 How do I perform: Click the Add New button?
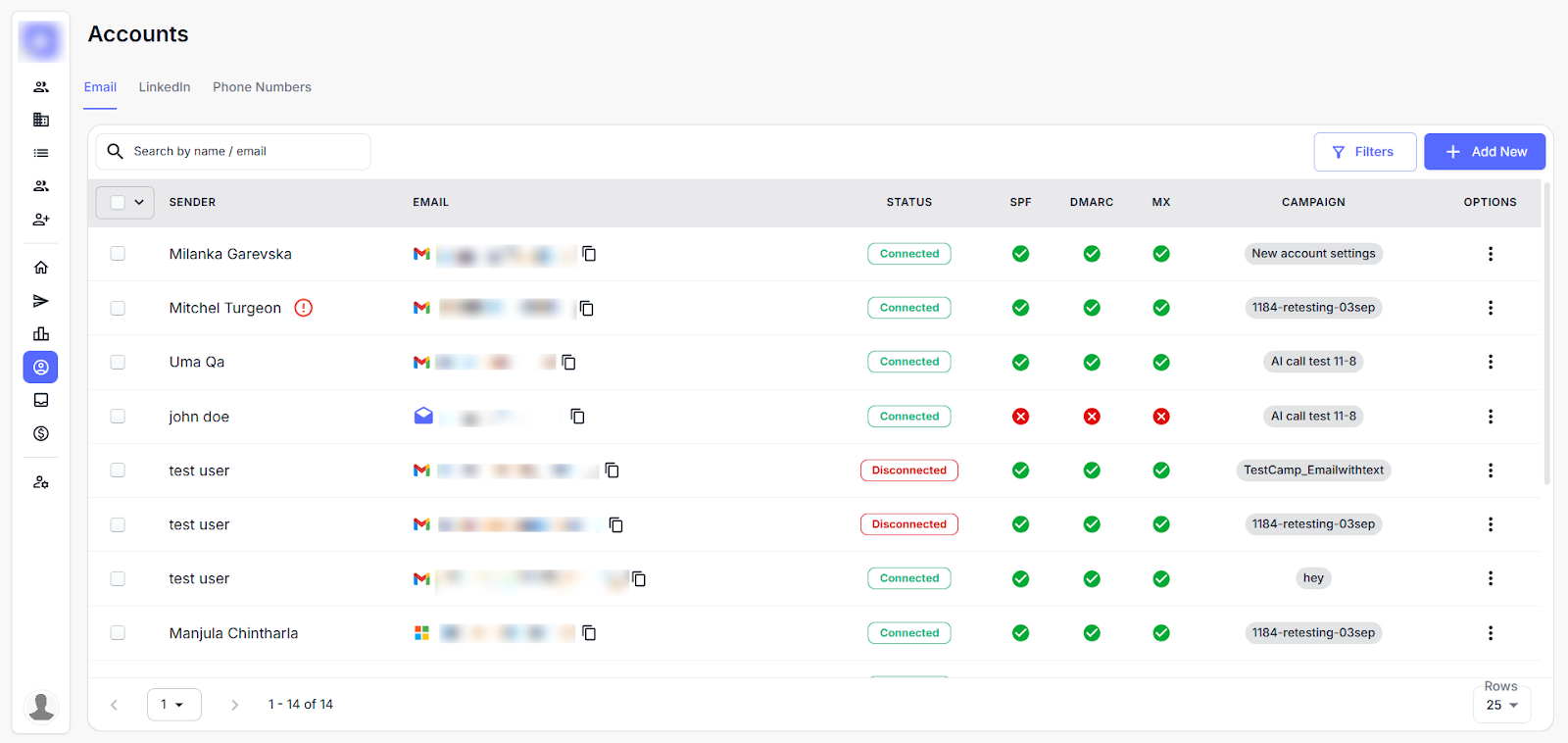coord(1484,152)
